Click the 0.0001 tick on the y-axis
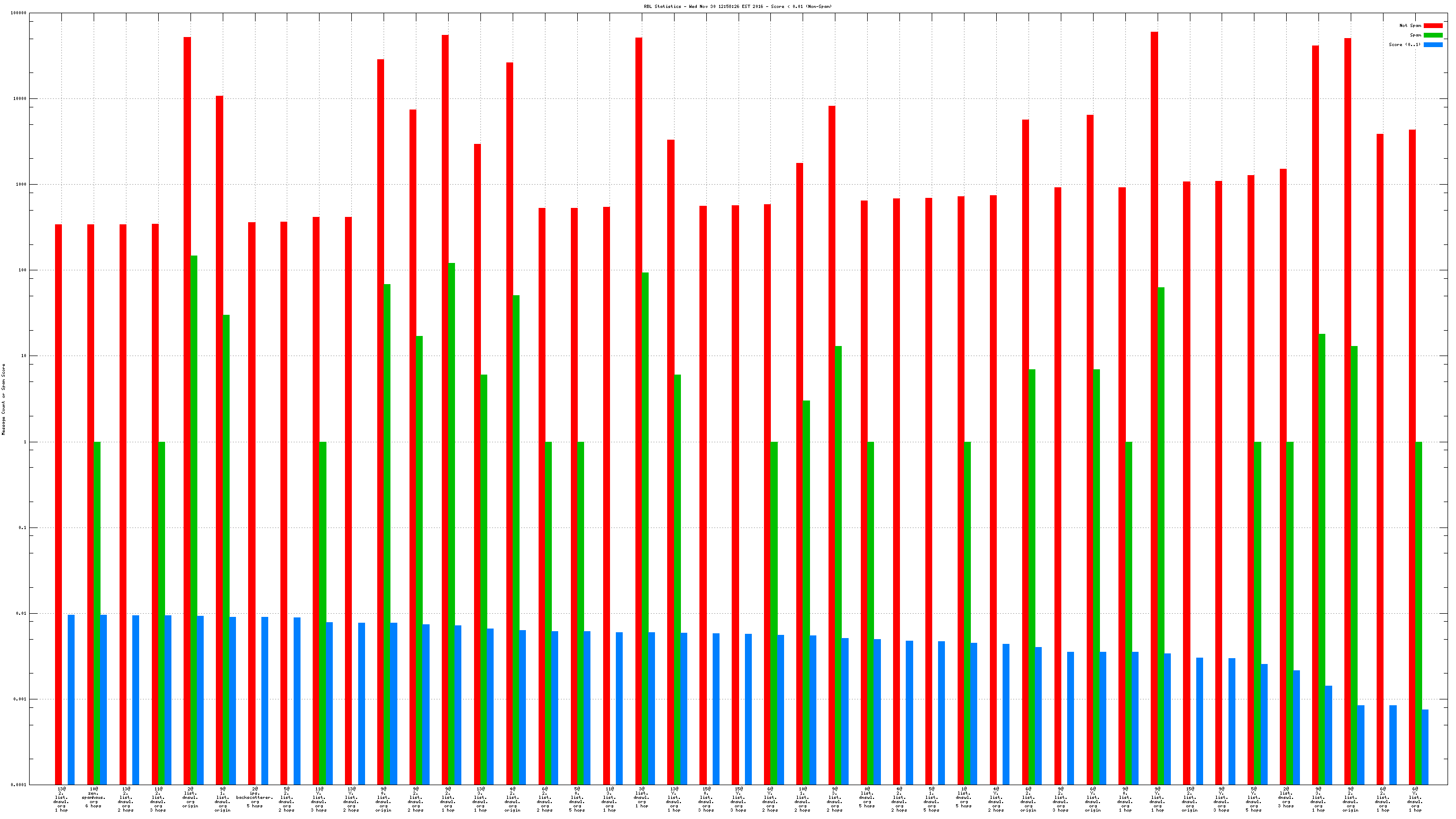 [x=20, y=785]
